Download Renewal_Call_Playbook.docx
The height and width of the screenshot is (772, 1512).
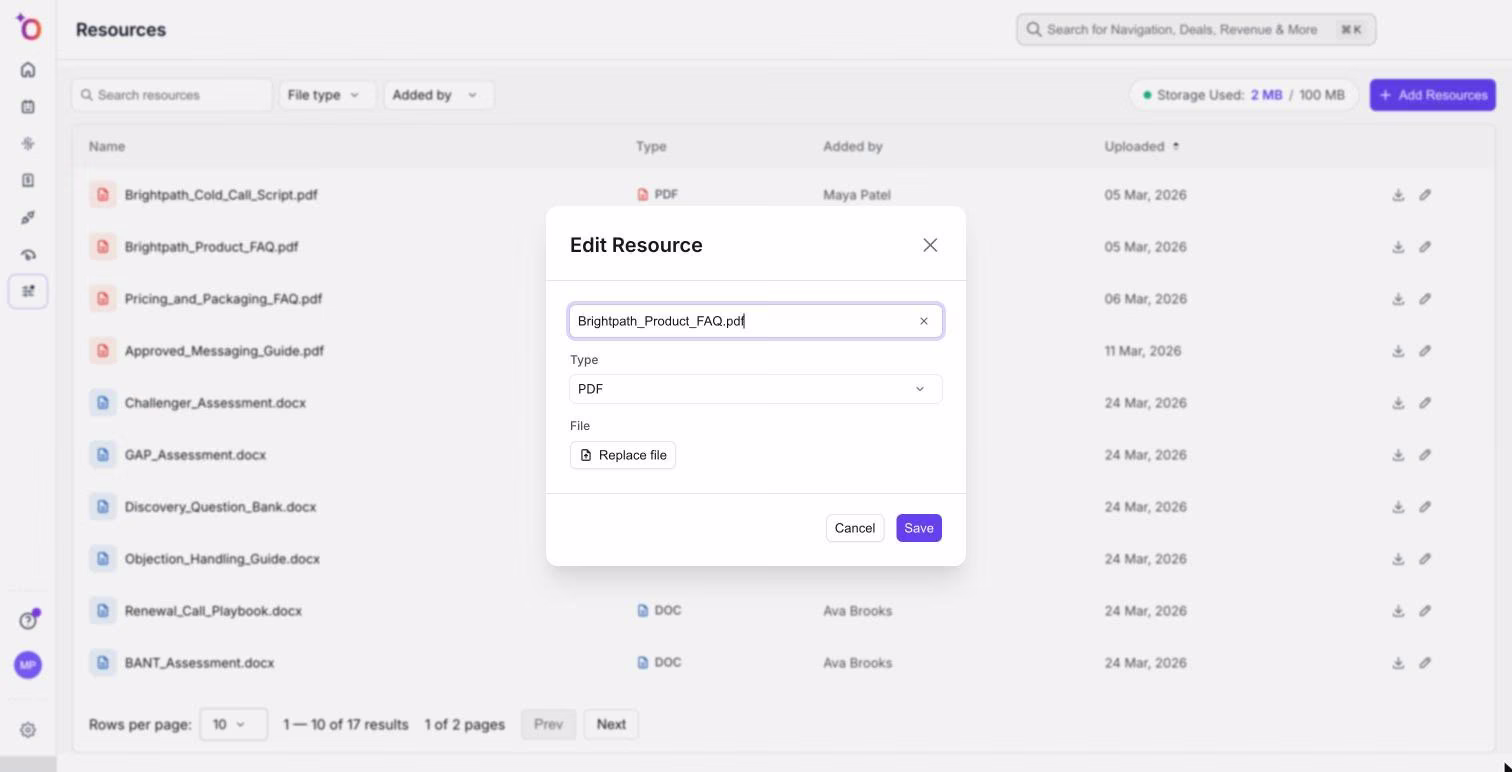1398,611
